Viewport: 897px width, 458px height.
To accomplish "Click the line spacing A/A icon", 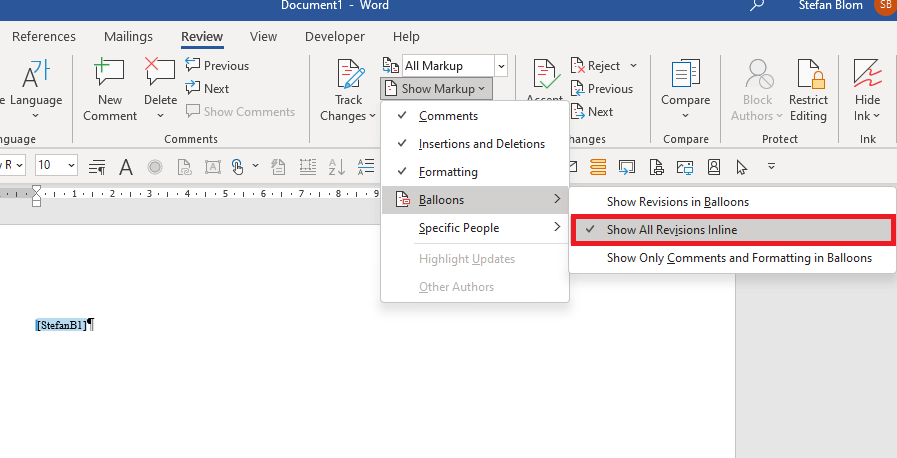I will click(x=366, y=167).
